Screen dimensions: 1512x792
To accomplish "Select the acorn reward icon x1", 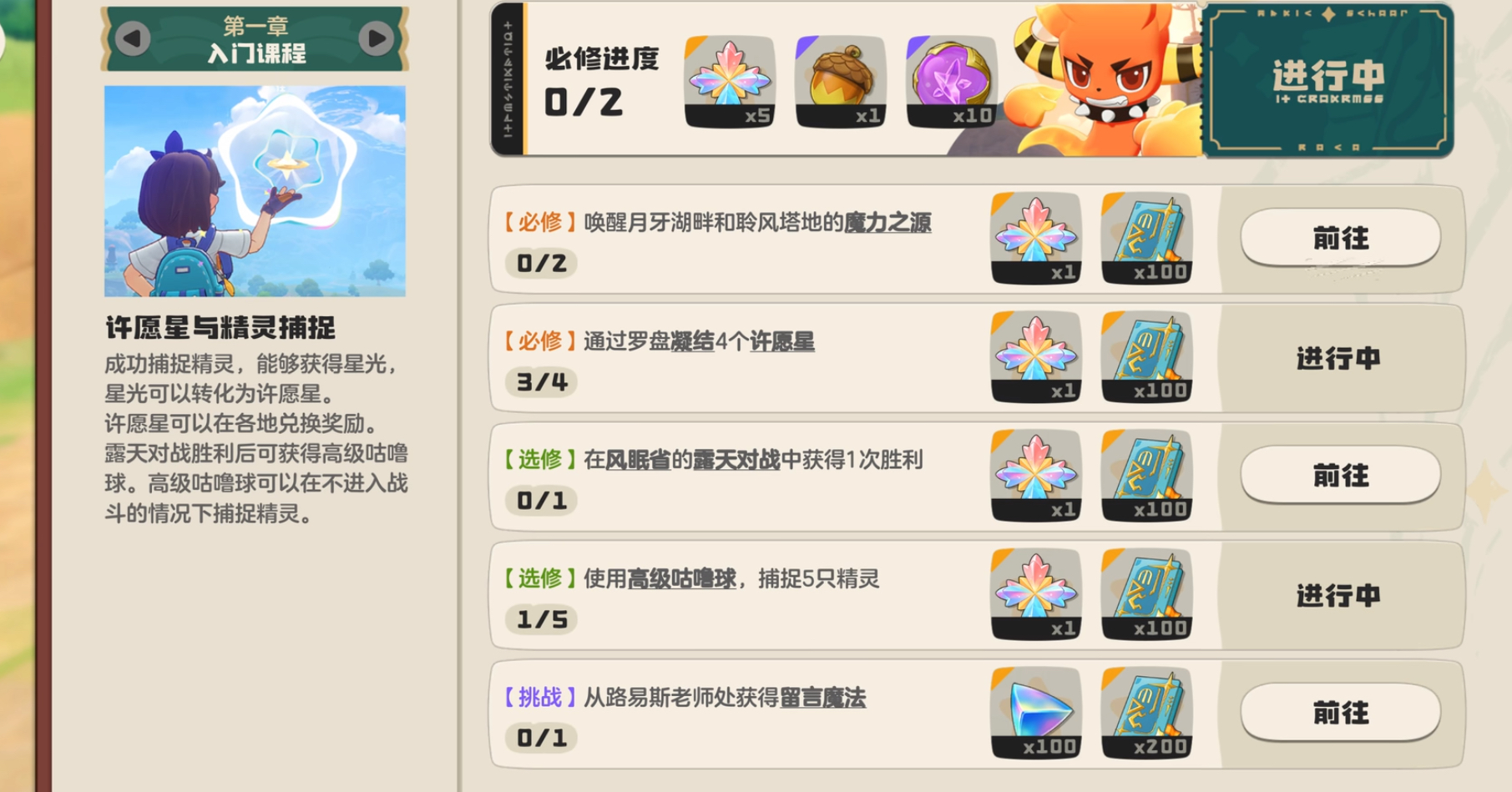I will [840, 82].
